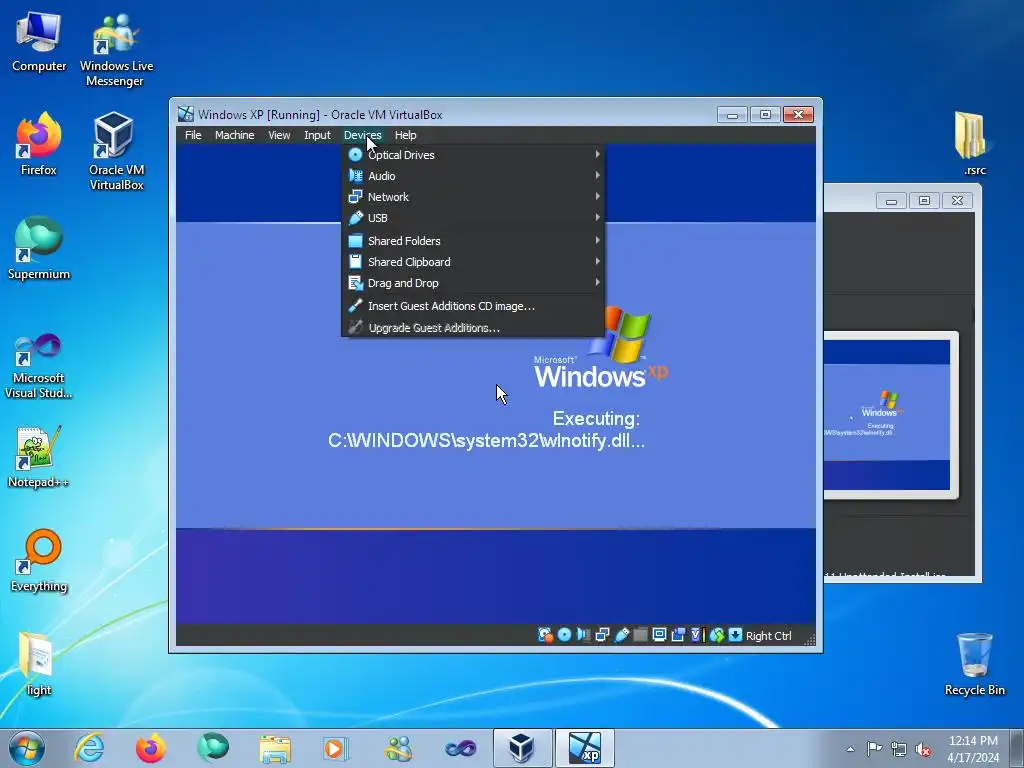The image size is (1024, 768).
Task: Launch Internet Explorer from taskbar
Action: 89,748
